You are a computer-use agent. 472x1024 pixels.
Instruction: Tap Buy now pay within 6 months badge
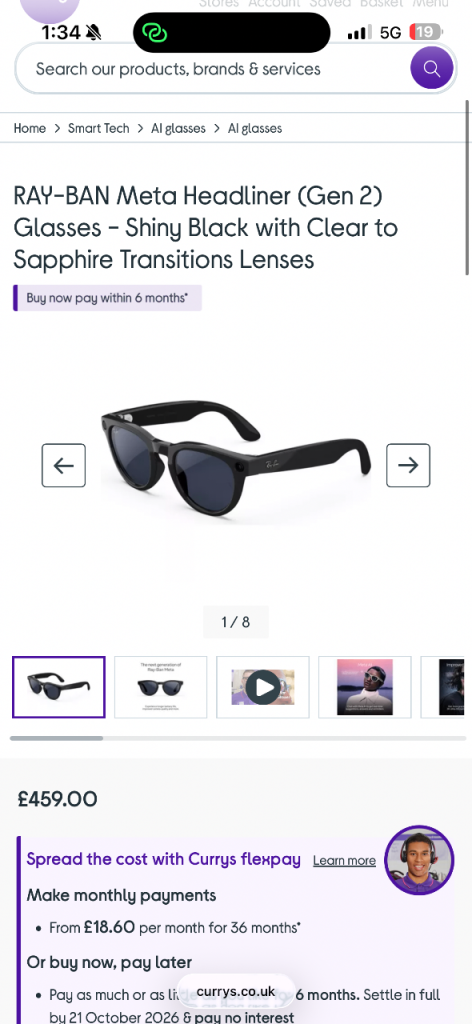pyautogui.click(x=107, y=298)
